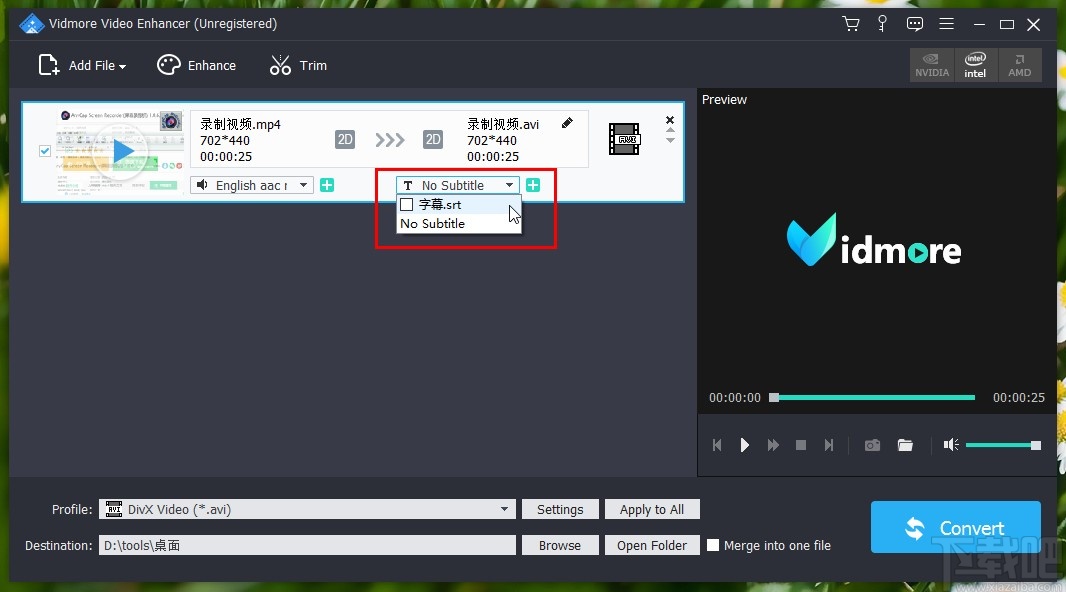Image resolution: width=1066 pixels, height=592 pixels.
Task: Skip to next in the preview
Action: click(829, 445)
